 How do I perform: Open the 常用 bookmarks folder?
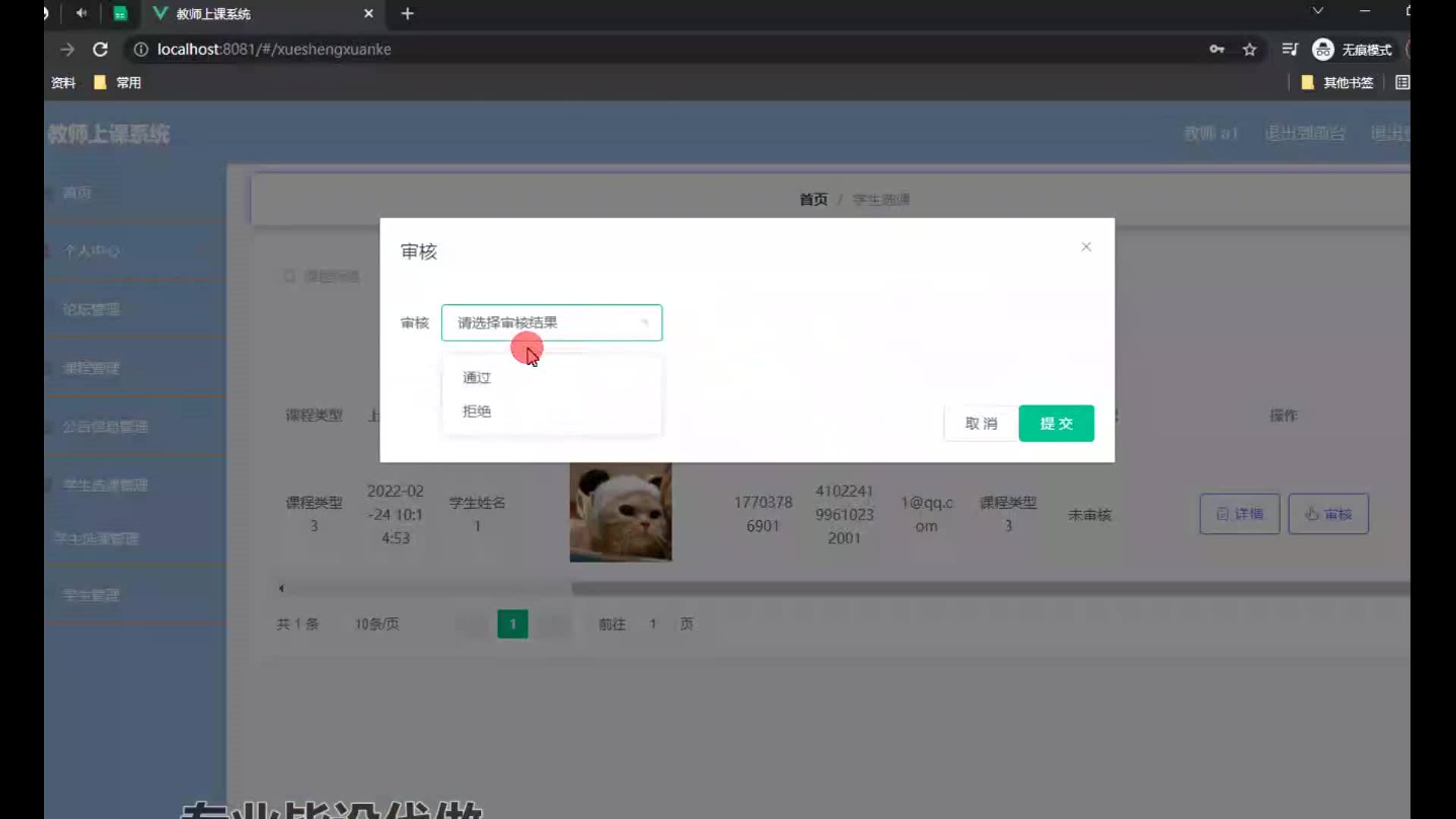coord(118,83)
